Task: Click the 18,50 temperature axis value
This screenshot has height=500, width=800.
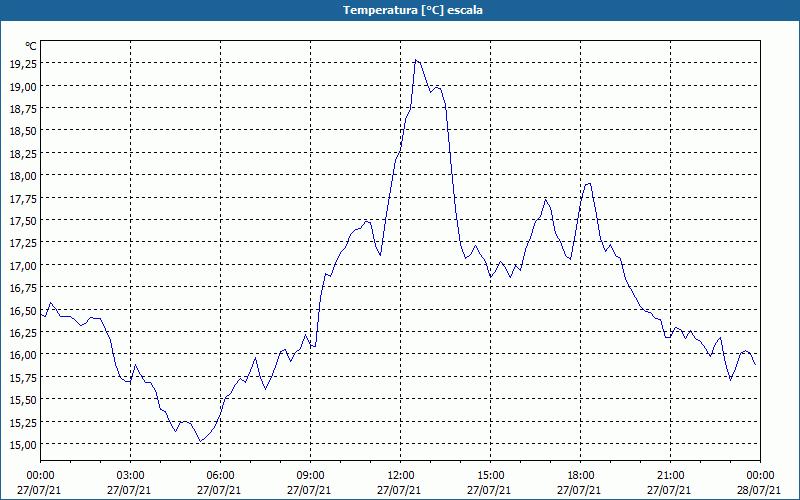Action: click(x=23, y=131)
